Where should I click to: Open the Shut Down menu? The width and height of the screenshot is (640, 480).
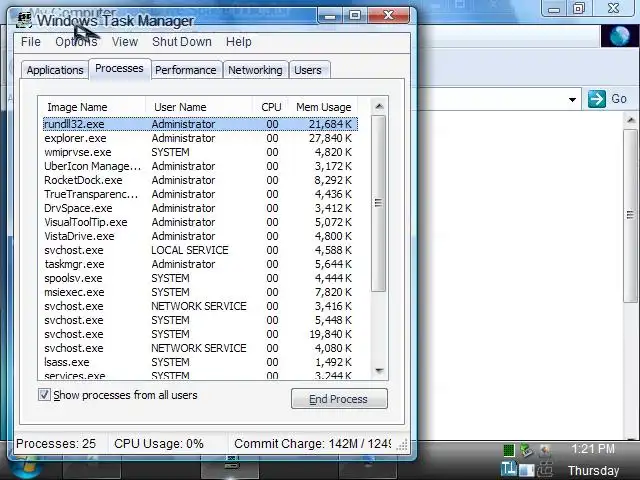click(182, 42)
